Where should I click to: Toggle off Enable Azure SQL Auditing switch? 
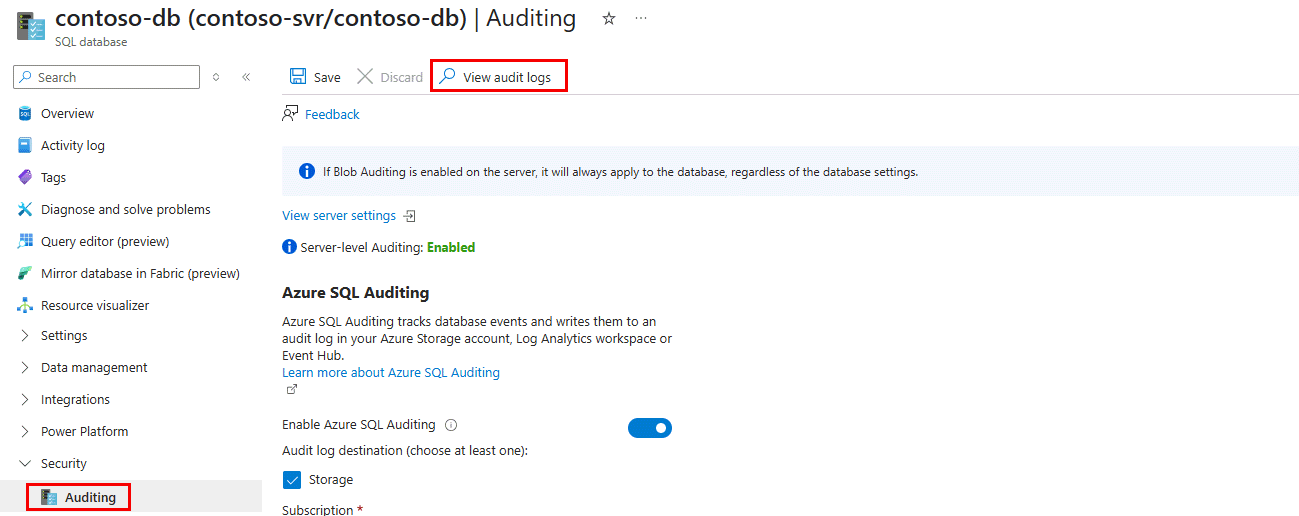click(650, 428)
